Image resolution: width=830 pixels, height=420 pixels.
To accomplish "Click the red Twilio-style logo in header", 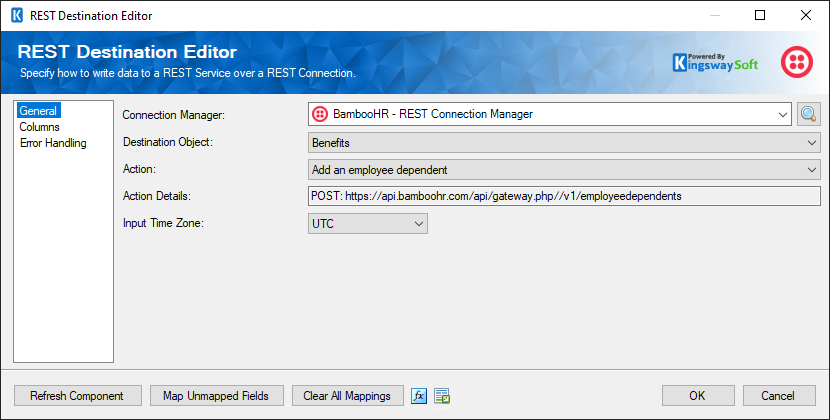I will (x=797, y=62).
